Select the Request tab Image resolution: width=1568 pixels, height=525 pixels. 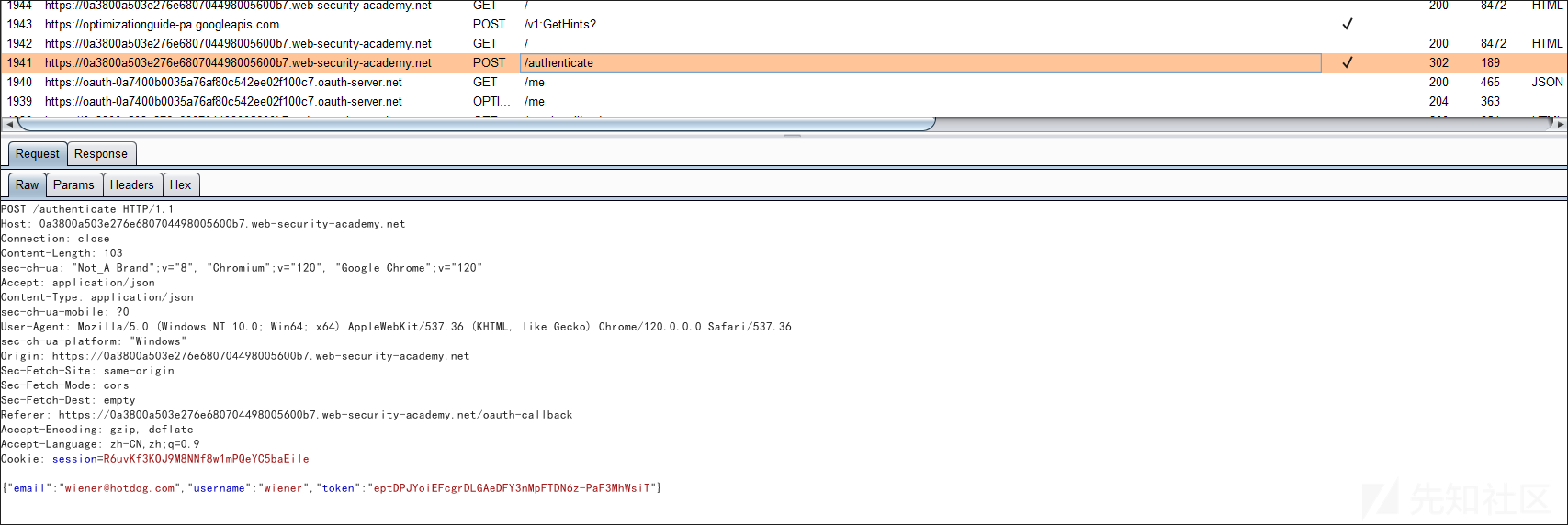(x=38, y=154)
